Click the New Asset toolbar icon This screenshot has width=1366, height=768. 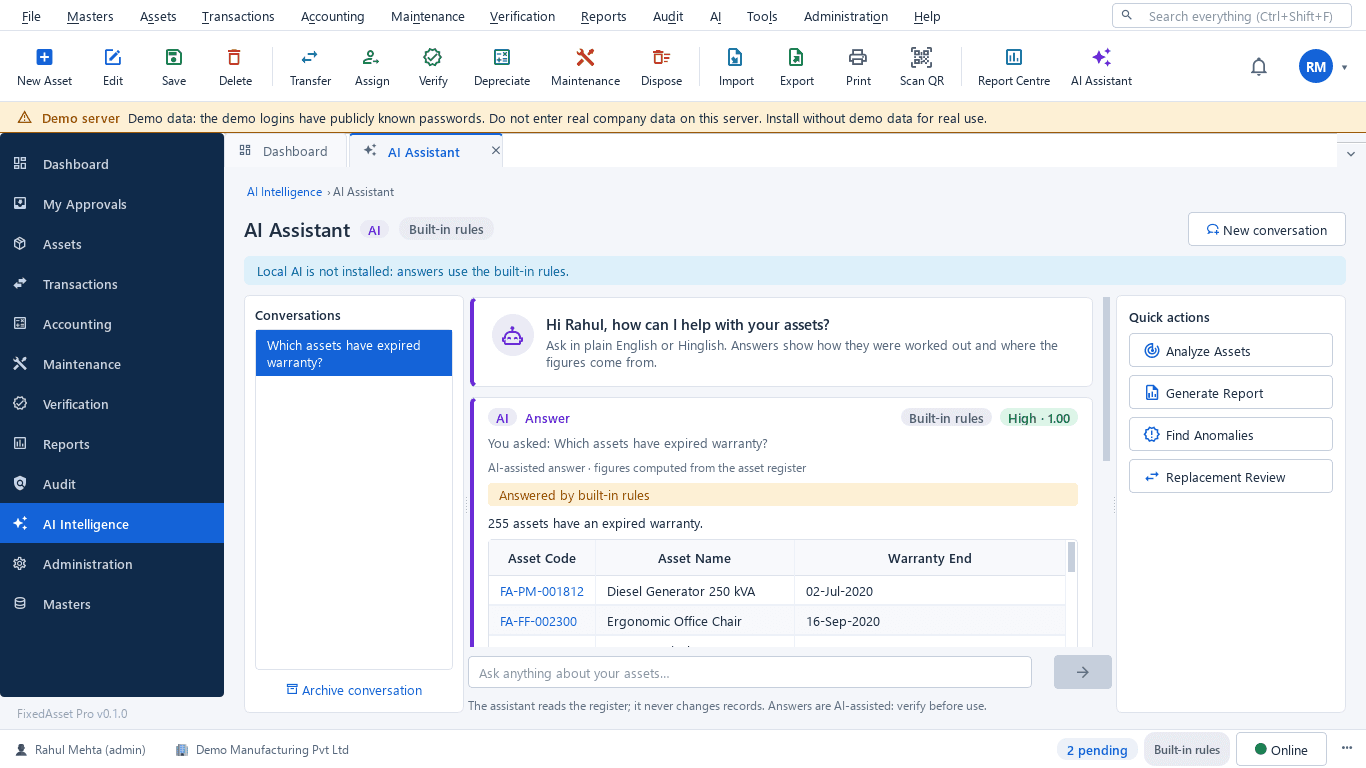44,68
